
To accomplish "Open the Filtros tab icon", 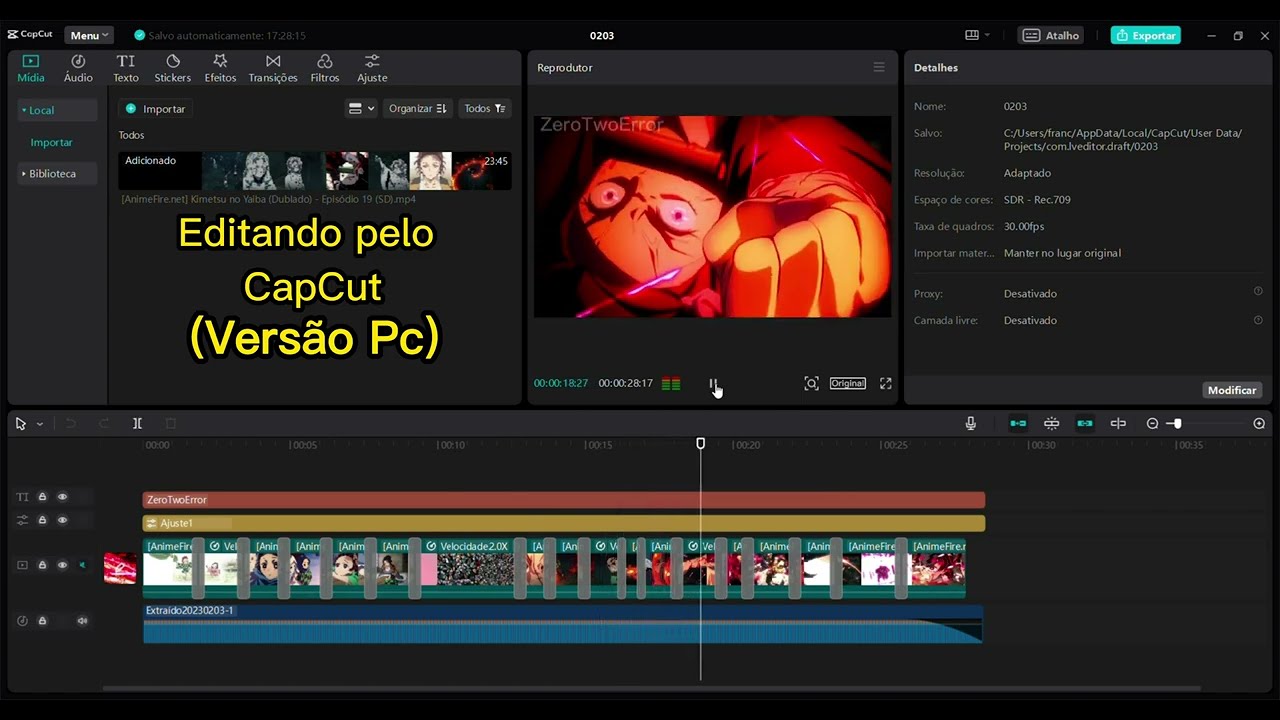I will [325, 62].
